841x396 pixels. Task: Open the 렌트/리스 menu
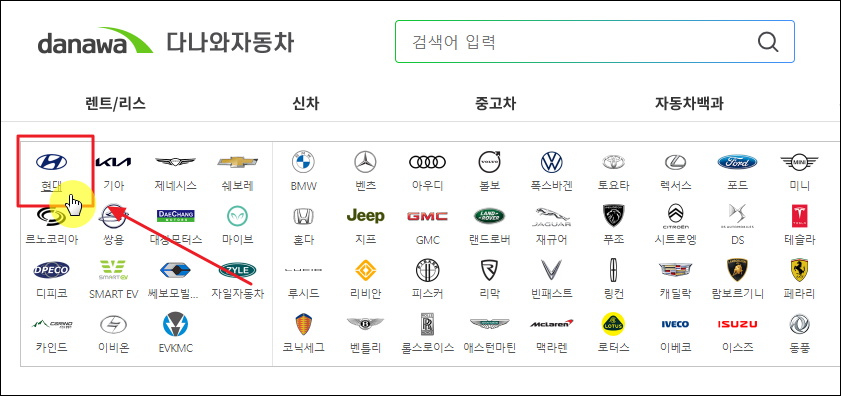point(115,103)
